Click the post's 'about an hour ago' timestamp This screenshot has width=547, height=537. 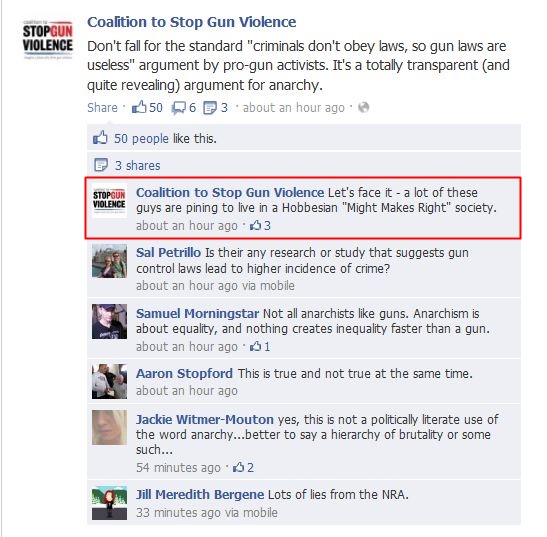click(293, 108)
